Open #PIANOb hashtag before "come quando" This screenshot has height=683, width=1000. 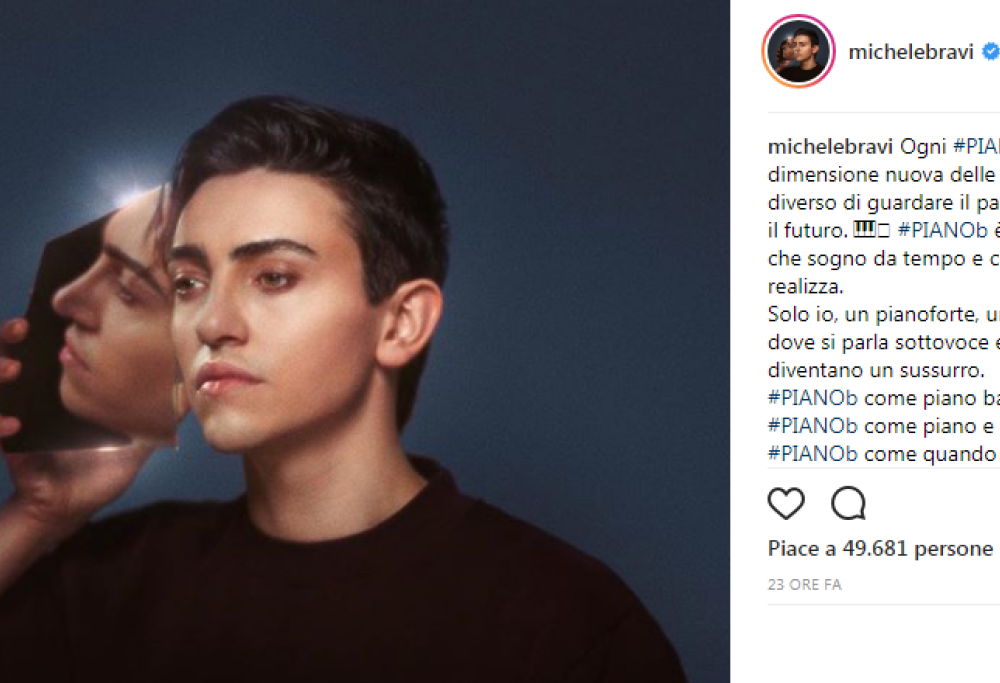click(813, 453)
